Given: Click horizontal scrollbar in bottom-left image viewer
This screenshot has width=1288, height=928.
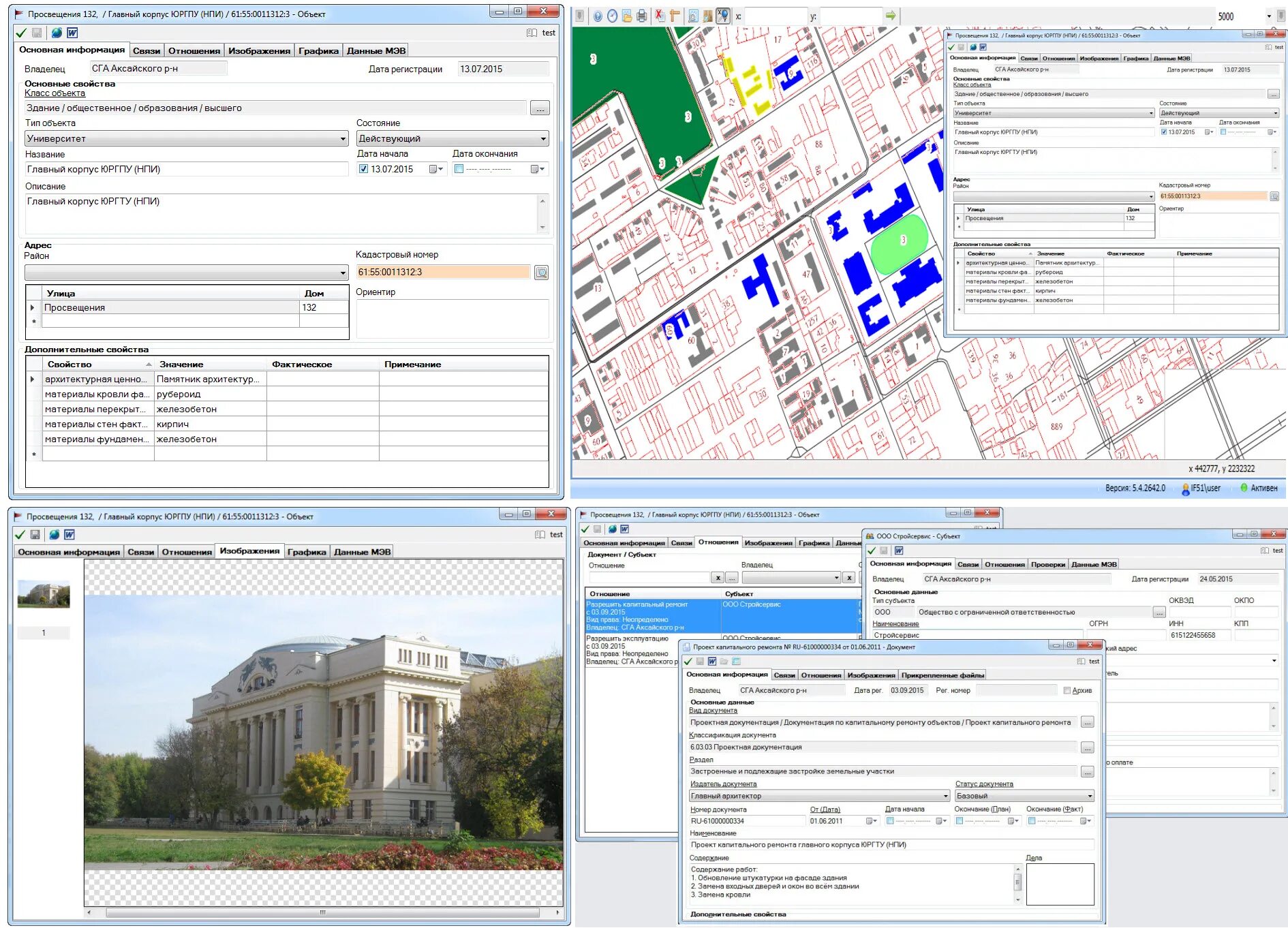Looking at the screenshot, I should pyautogui.click(x=323, y=912).
